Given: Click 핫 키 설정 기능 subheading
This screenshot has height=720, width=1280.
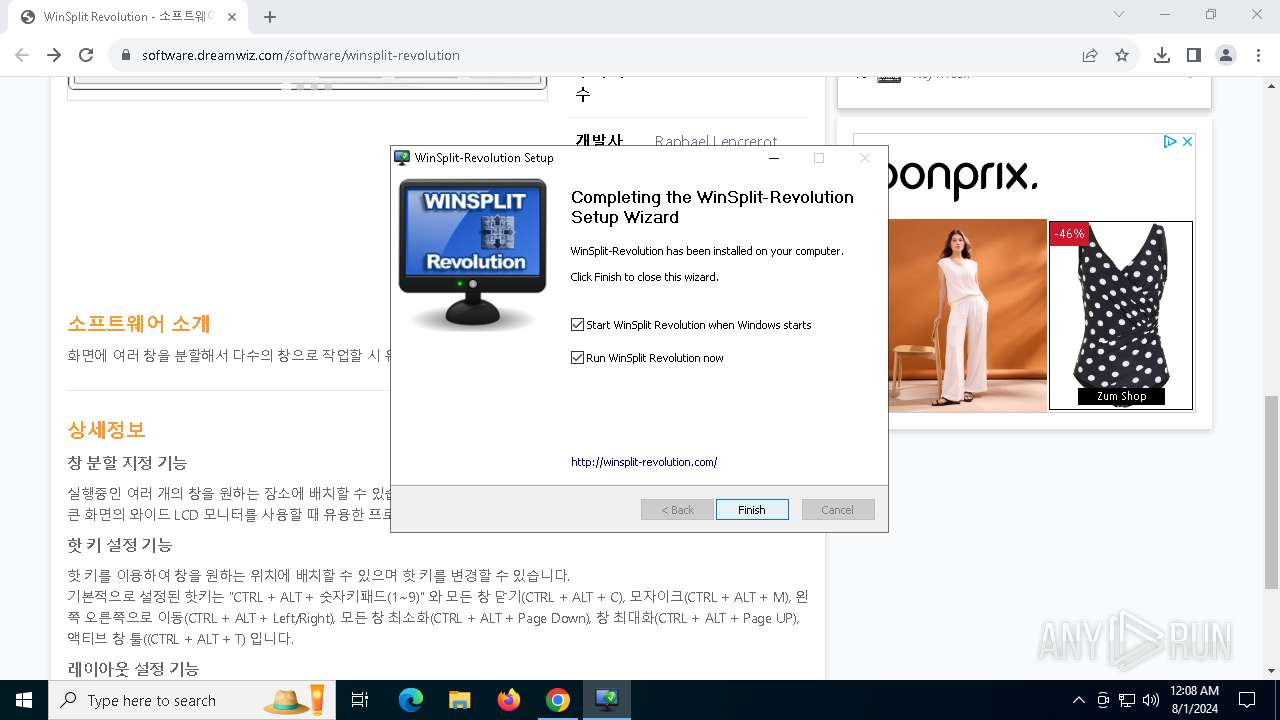Looking at the screenshot, I should pos(120,545).
